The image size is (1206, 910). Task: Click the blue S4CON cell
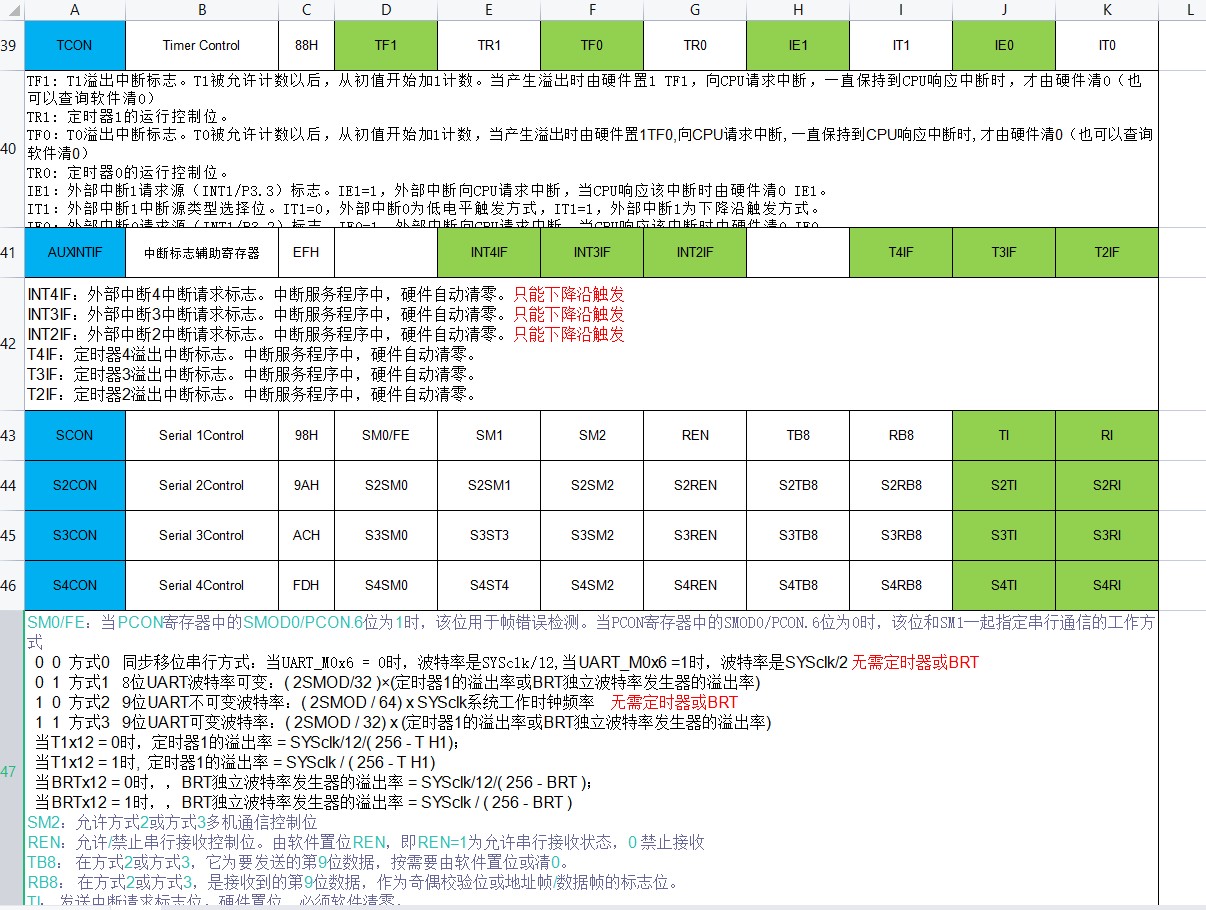[75, 585]
